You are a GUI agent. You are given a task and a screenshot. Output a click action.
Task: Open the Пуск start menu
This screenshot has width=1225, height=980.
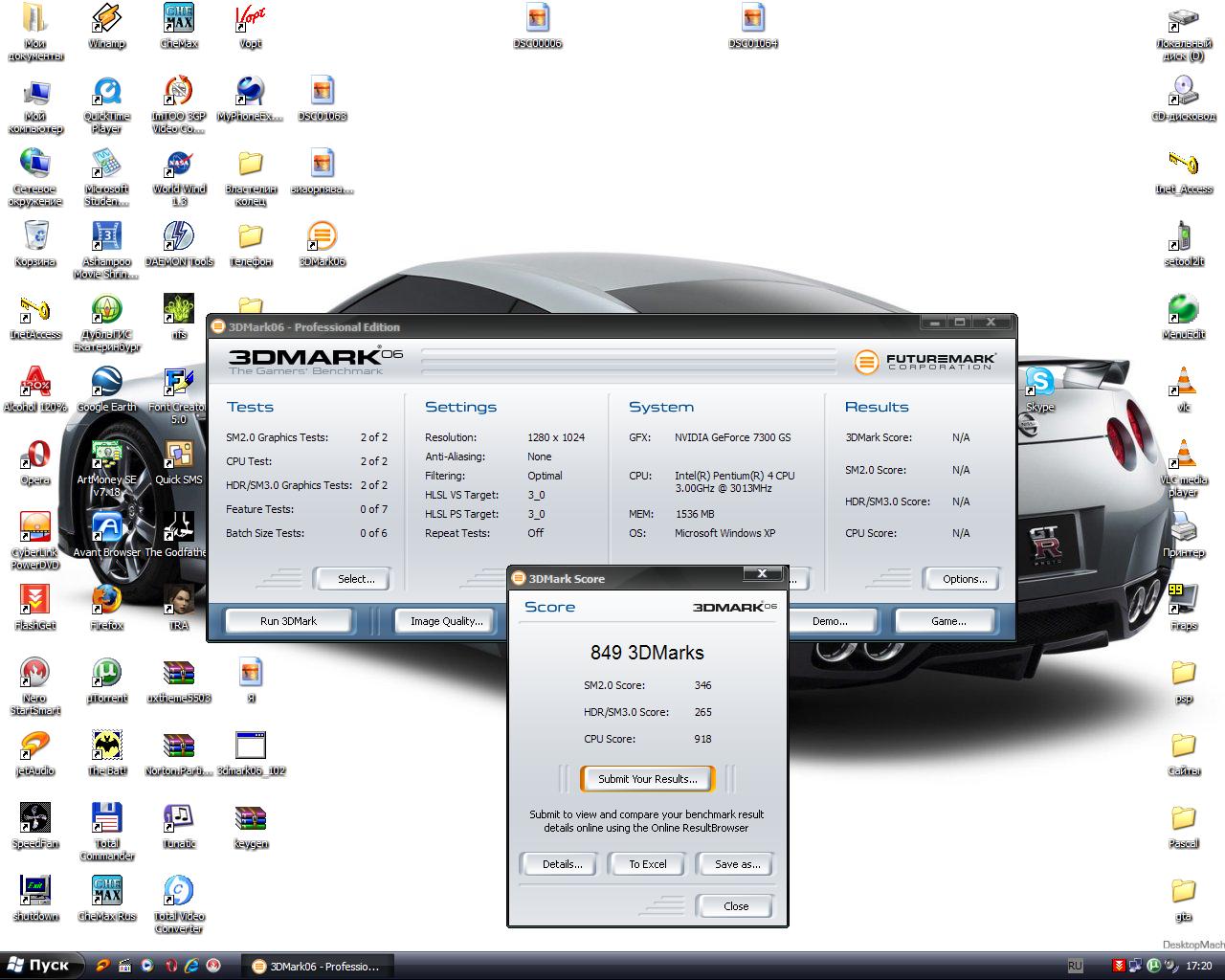42,965
